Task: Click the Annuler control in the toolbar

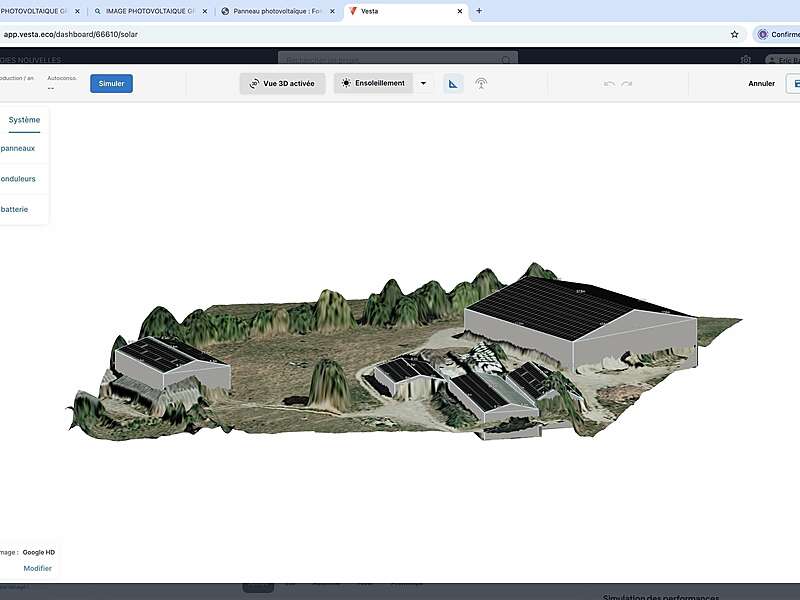Action: pos(760,83)
